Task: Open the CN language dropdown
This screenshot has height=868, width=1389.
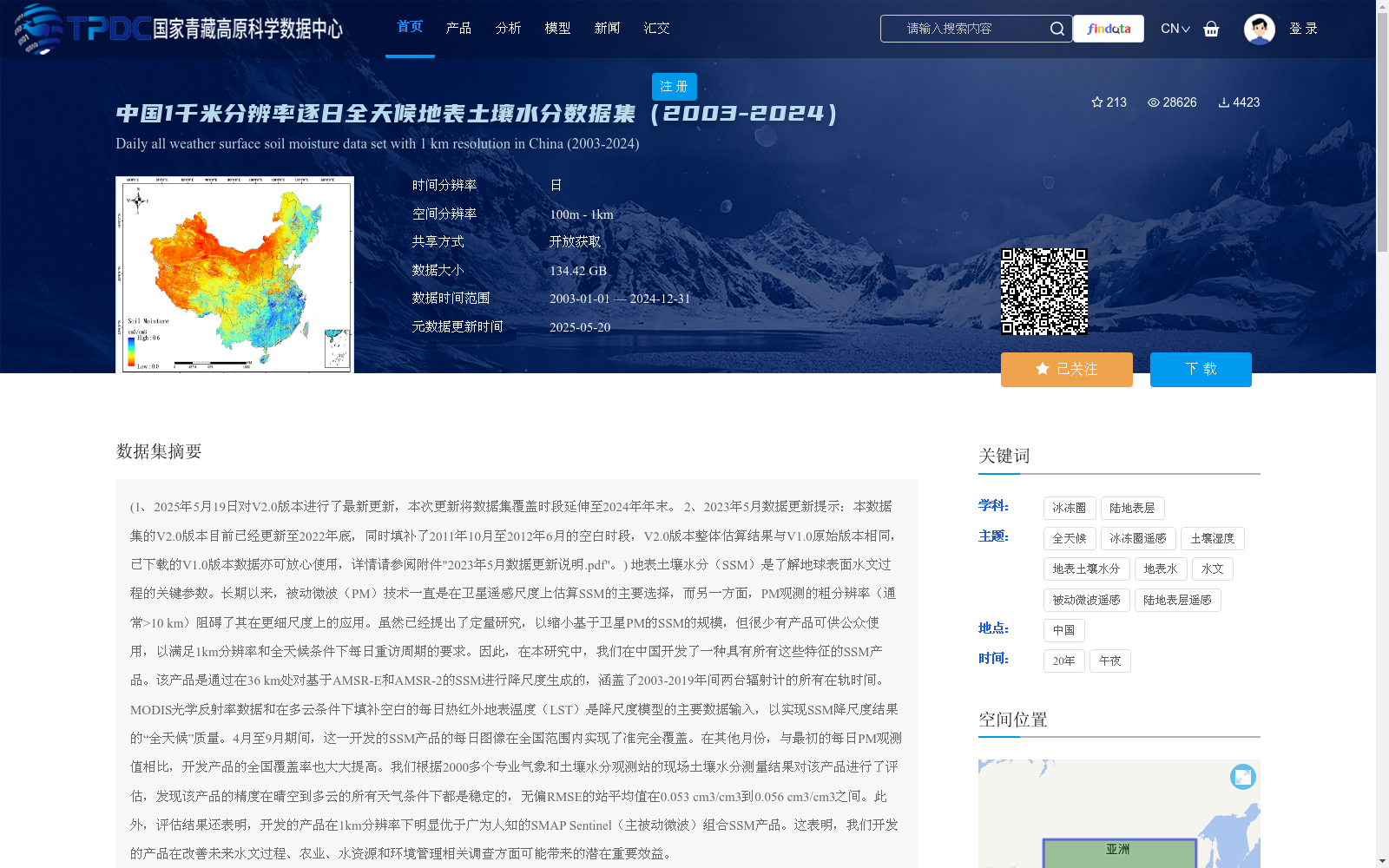Action: click(1175, 29)
